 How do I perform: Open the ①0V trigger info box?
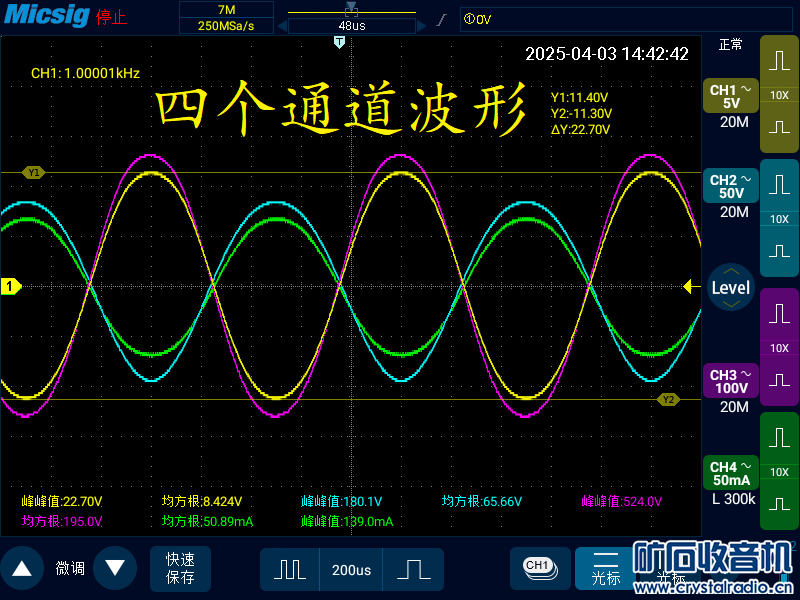point(626,20)
